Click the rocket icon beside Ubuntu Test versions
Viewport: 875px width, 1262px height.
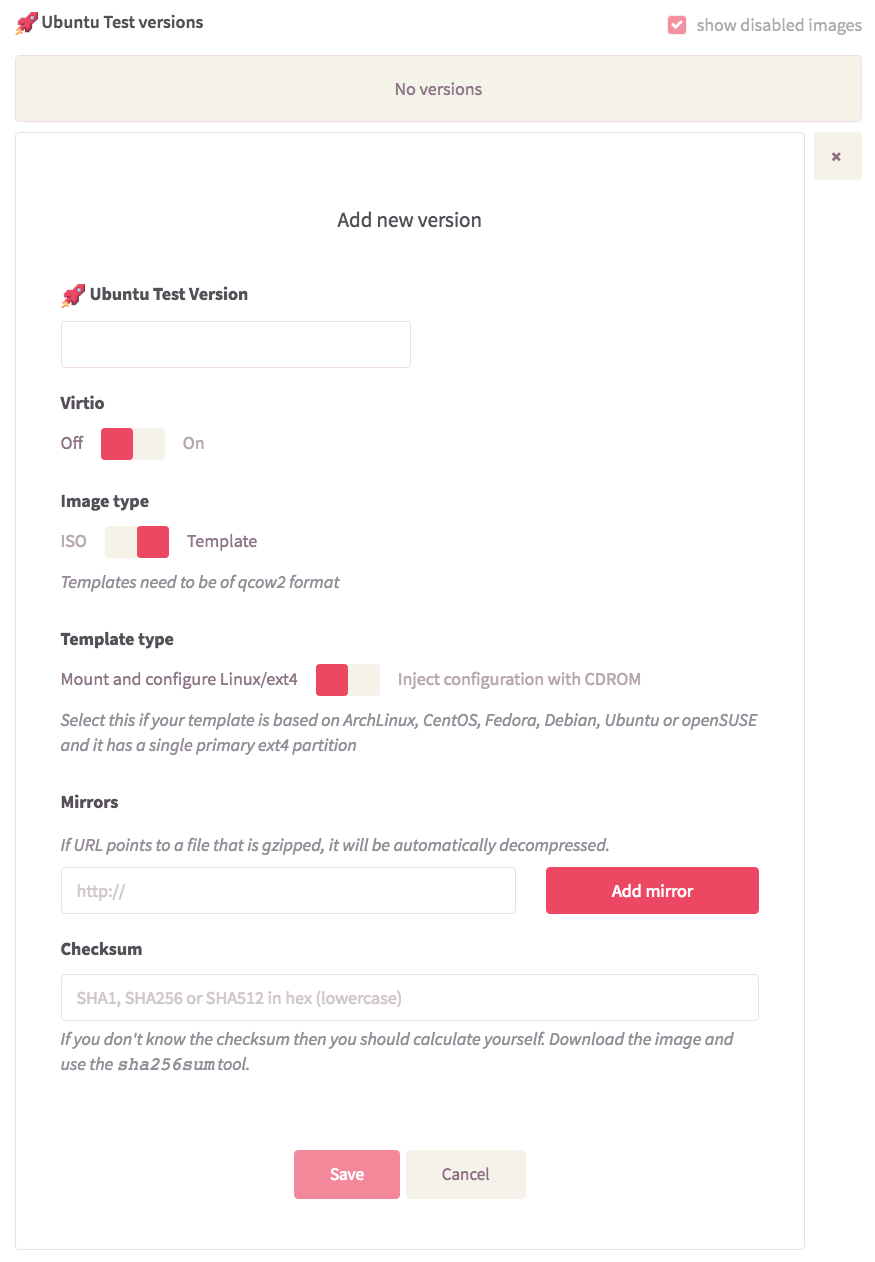[x=27, y=23]
